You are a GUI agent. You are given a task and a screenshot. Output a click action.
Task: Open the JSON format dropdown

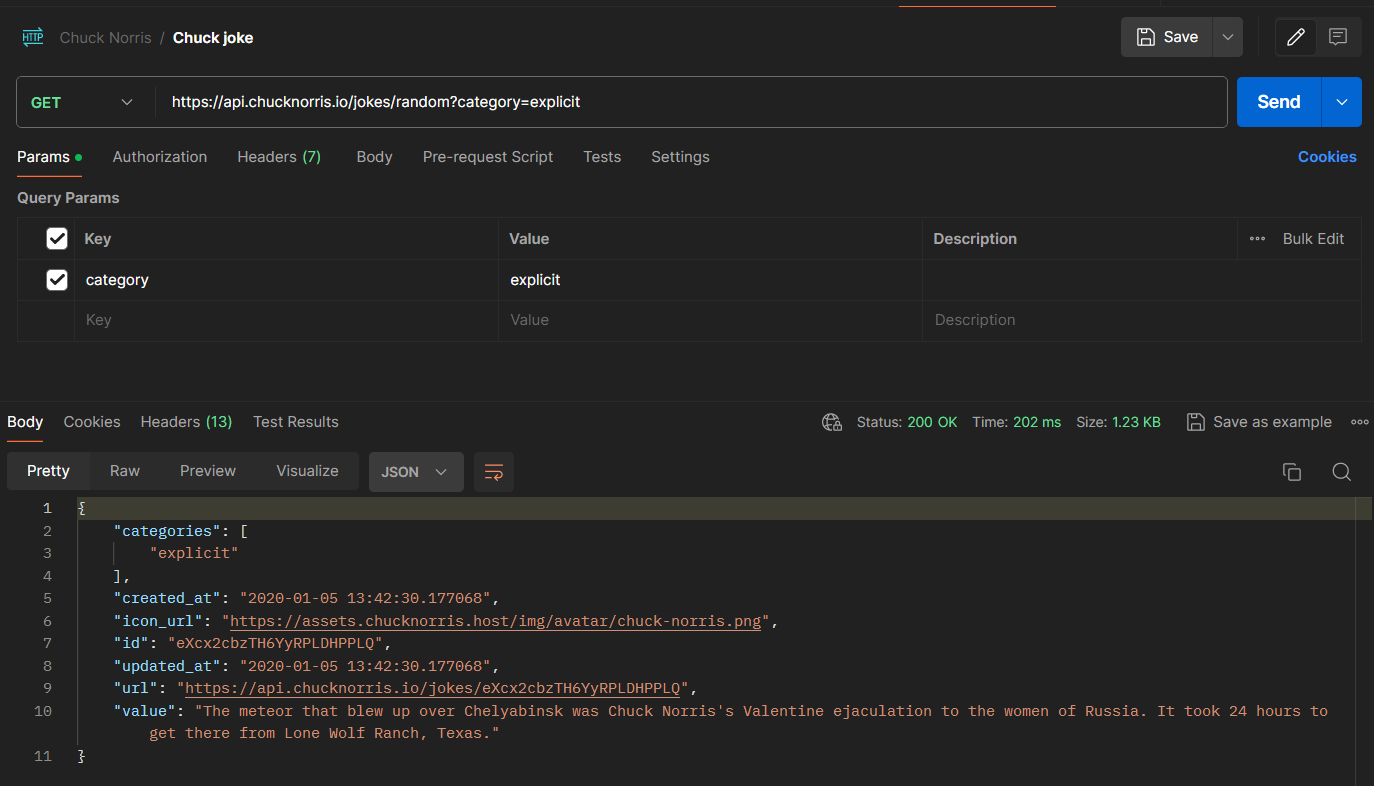tap(416, 472)
